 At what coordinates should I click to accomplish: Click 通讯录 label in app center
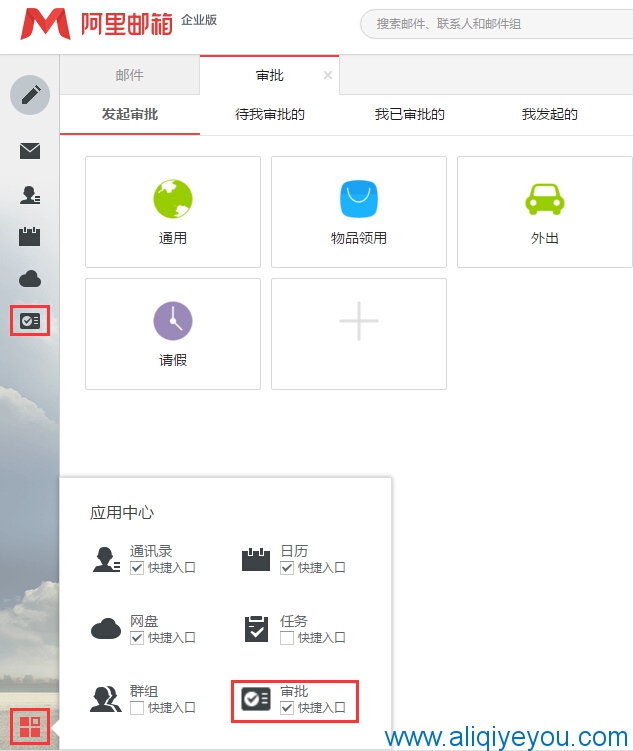(151, 551)
